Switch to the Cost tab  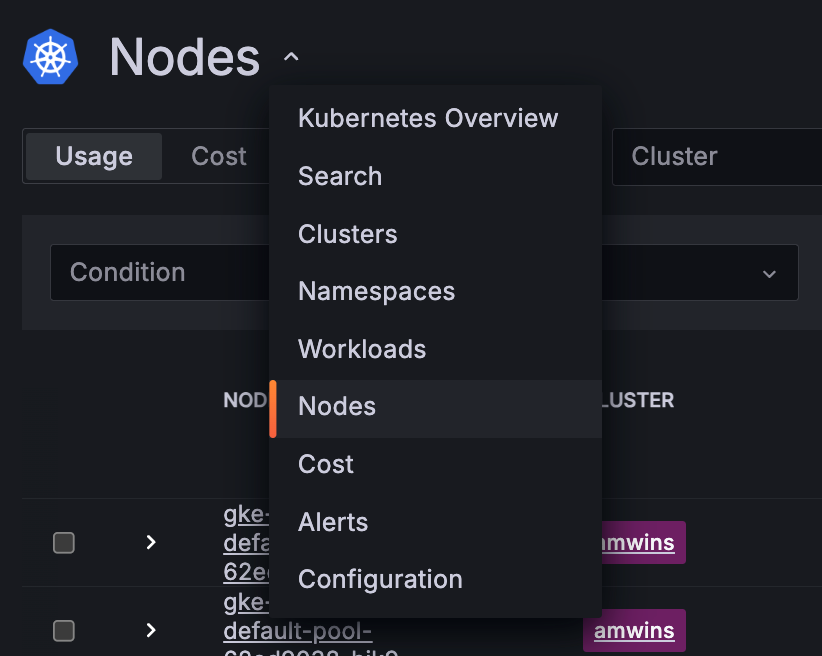pyautogui.click(x=219, y=157)
